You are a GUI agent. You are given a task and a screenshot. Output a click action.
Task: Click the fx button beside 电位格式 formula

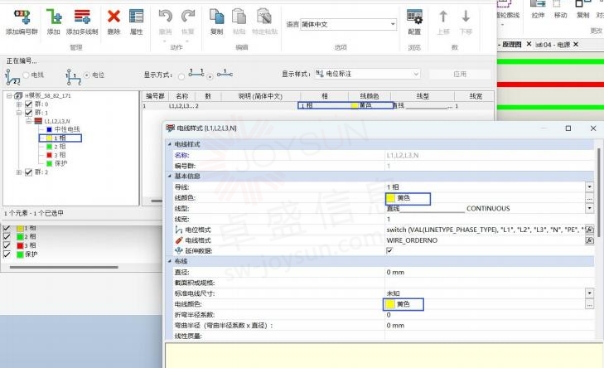tap(589, 230)
